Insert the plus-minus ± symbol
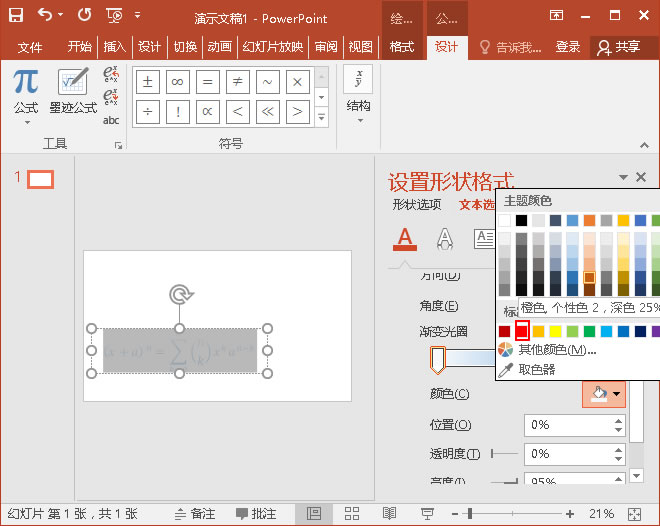Image resolution: width=660 pixels, height=526 pixels. click(148, 82)
